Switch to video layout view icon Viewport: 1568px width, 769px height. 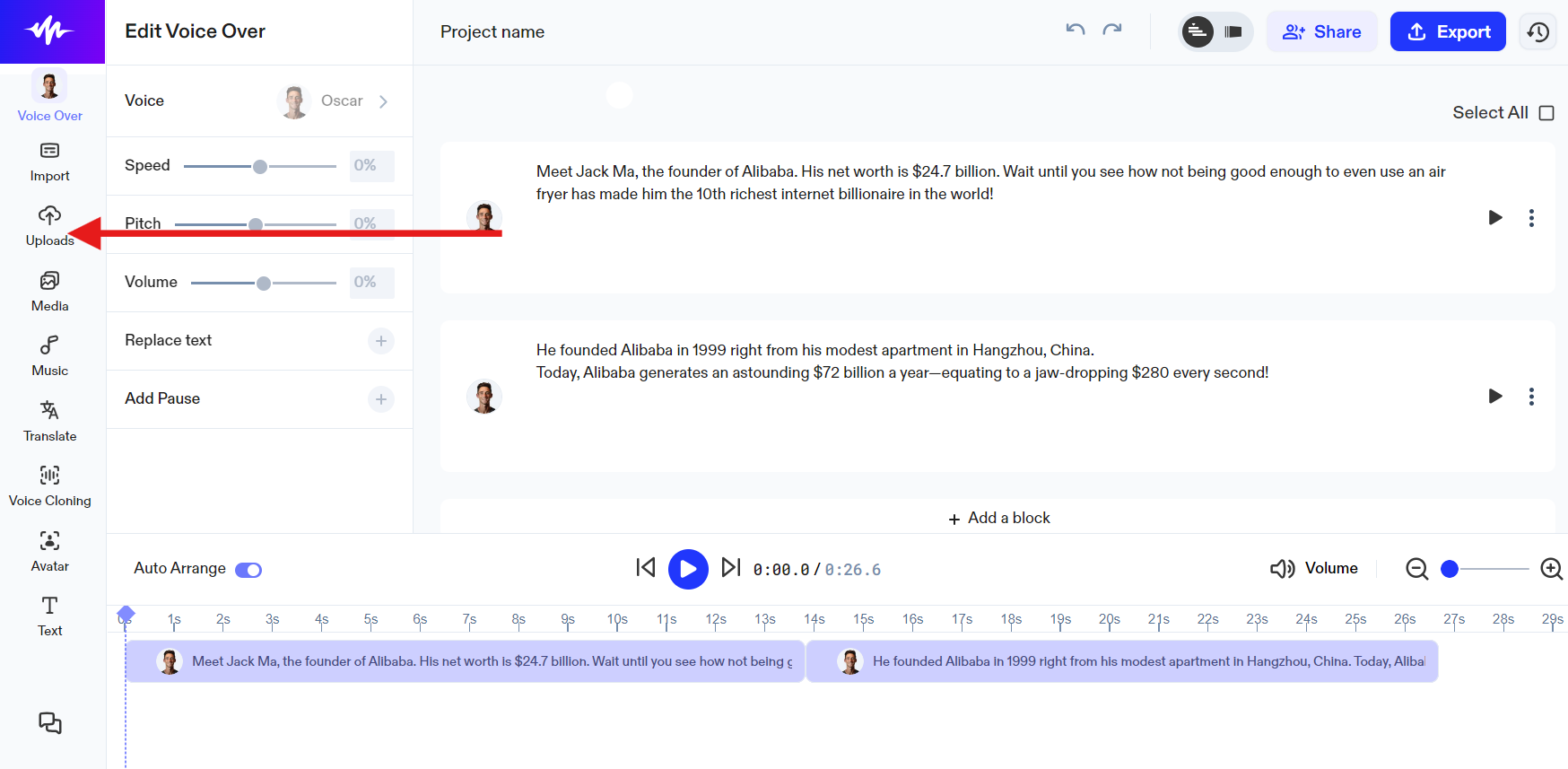coord(1233,32)
